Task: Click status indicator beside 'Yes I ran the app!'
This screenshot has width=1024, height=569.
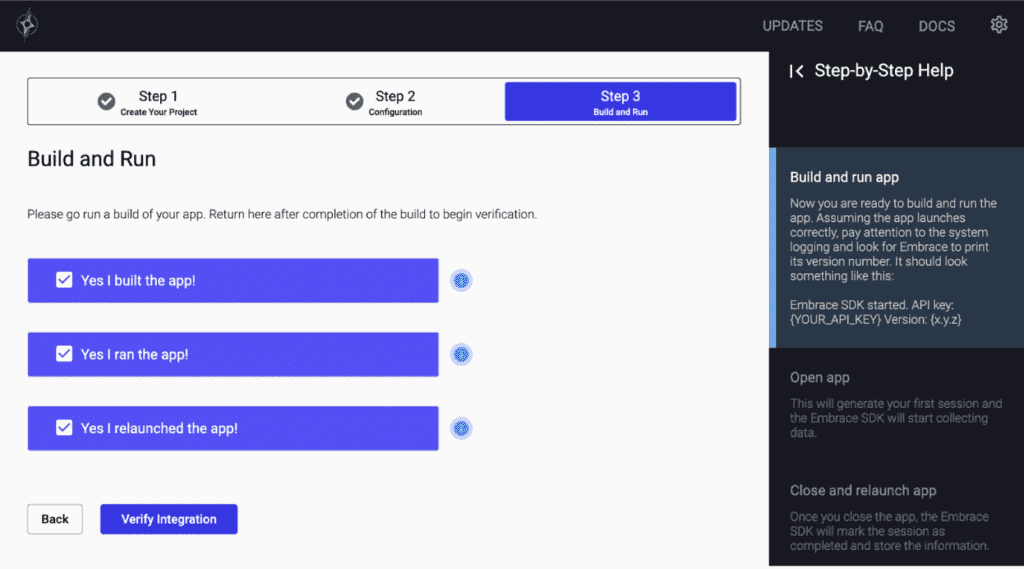Action: (x=461, y=355)
